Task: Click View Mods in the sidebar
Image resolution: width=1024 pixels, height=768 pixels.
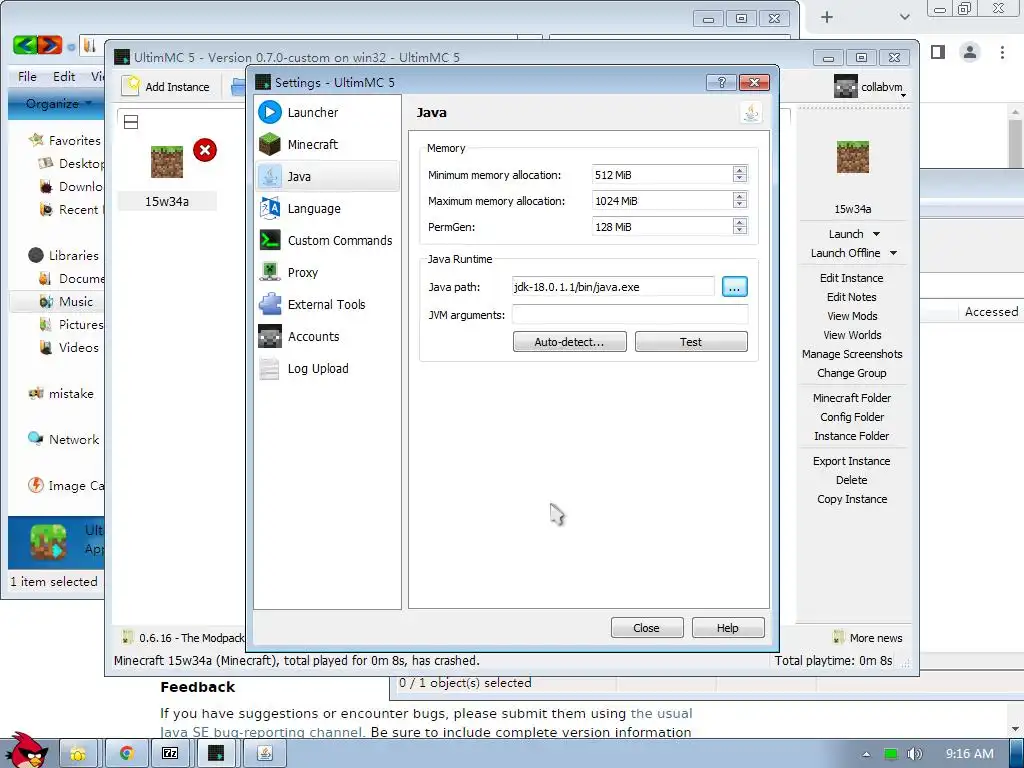Action: click(852, 315)
